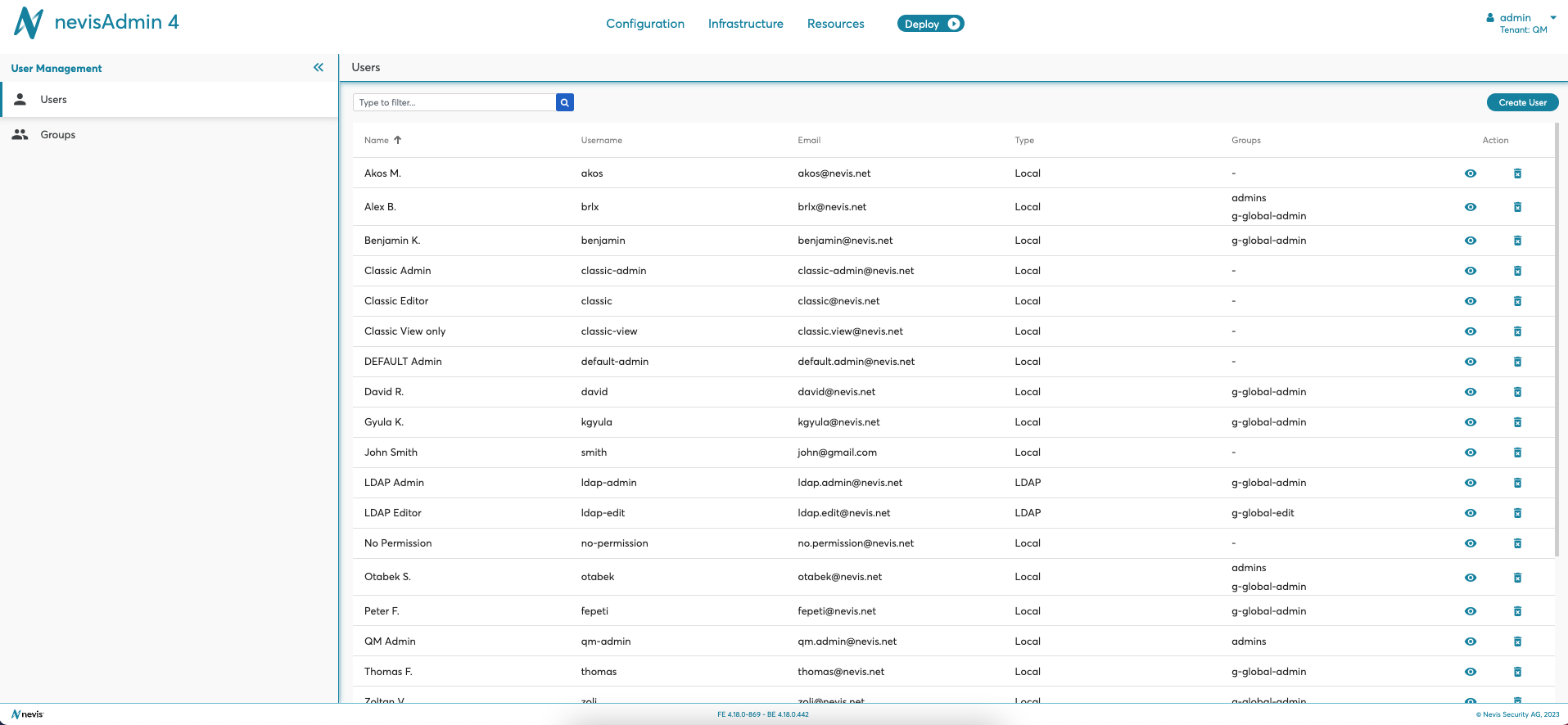The image size is (1568, 725).
Task: Remove John Smith using the trash icon
Action: point(1517,453)
